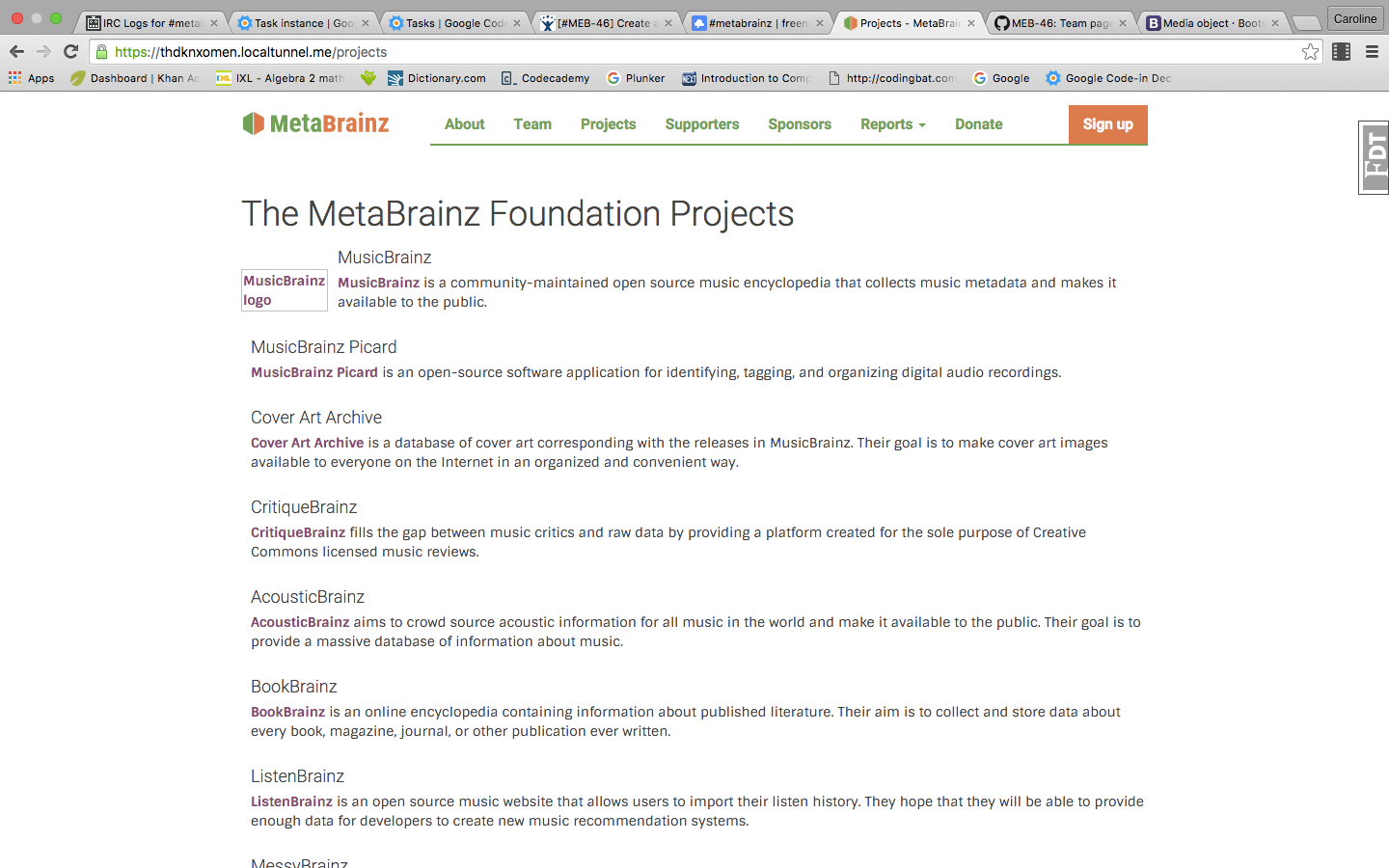The height and width of the screenshot is (868, 1389).
Task: Open the Plunker bookmark
Action: point(636,78)
